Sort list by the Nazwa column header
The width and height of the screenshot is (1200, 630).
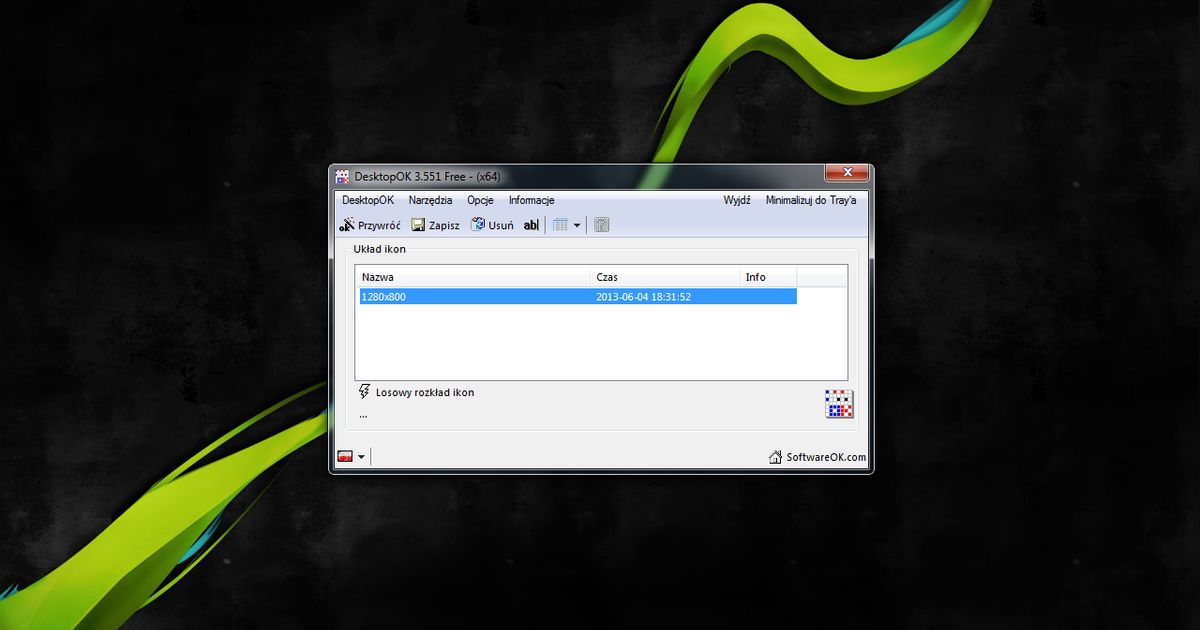click(x=473, y=276)
